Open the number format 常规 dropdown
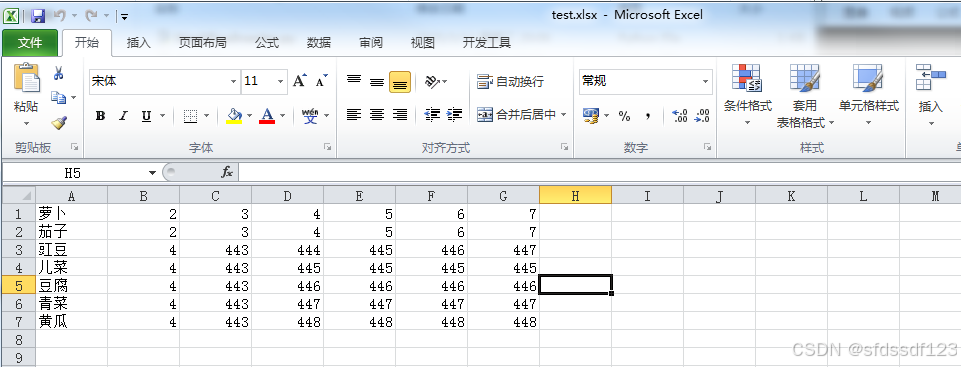The image size is (961, 367). [x=705, y=81]
